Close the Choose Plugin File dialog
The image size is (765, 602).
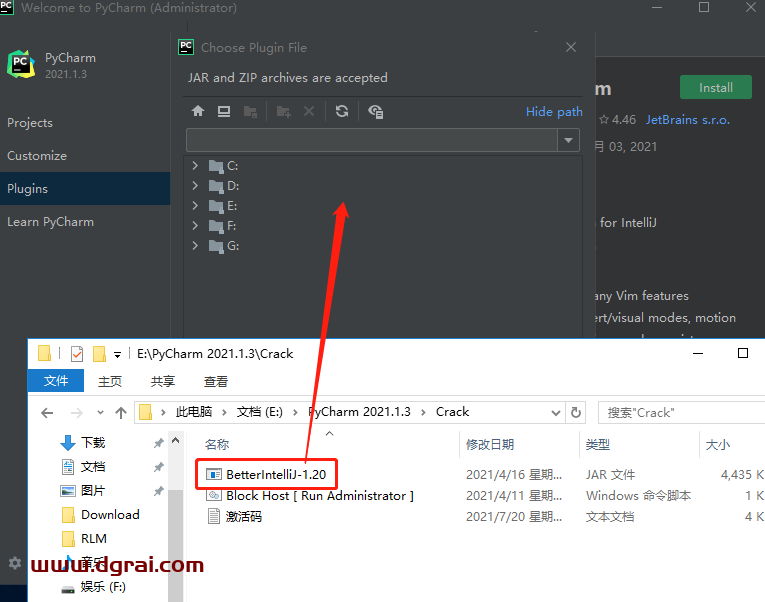coord(571,47)
